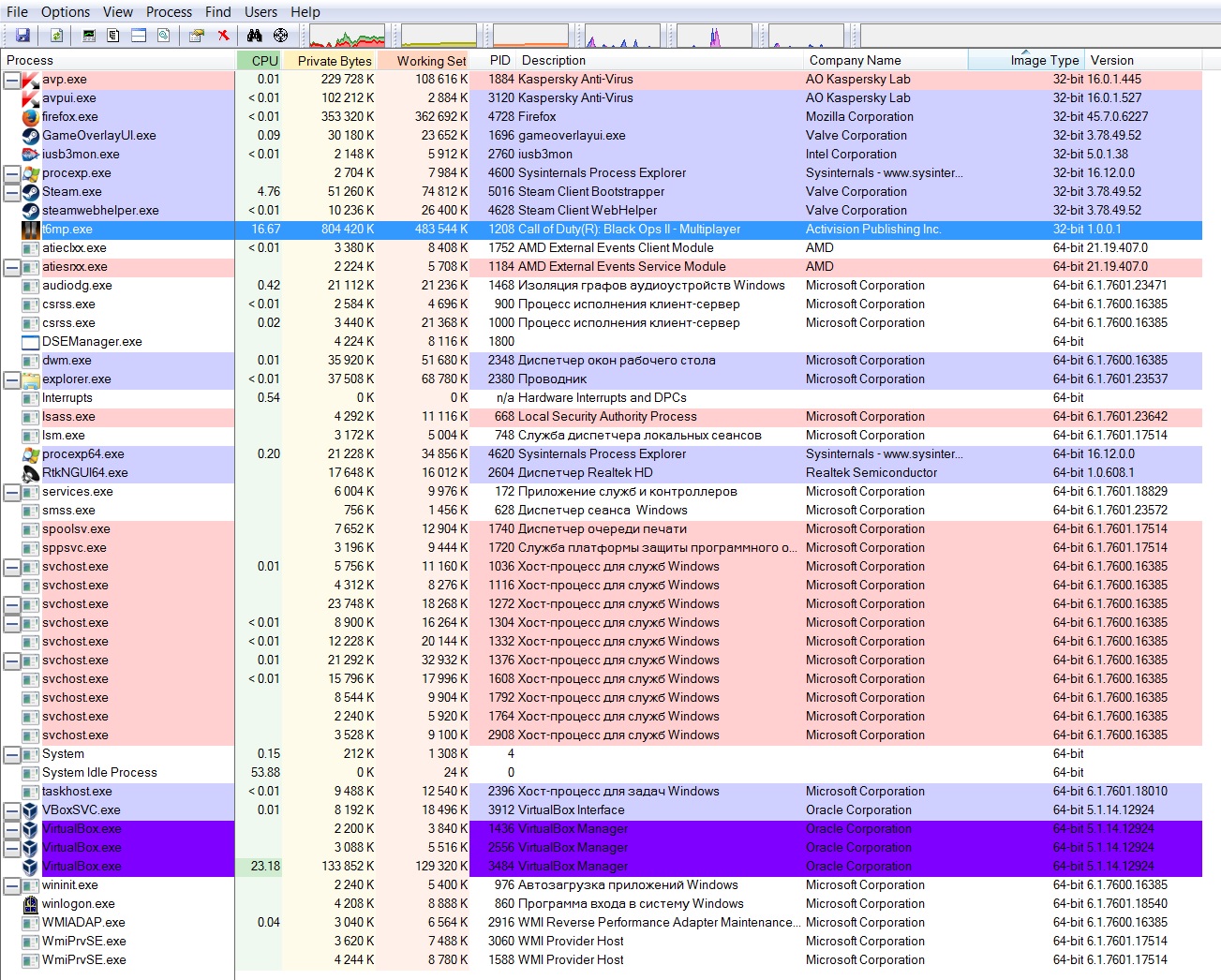
Task: Click the "Activision Publishing Inc." company cell
Action: tap(873, 230)
